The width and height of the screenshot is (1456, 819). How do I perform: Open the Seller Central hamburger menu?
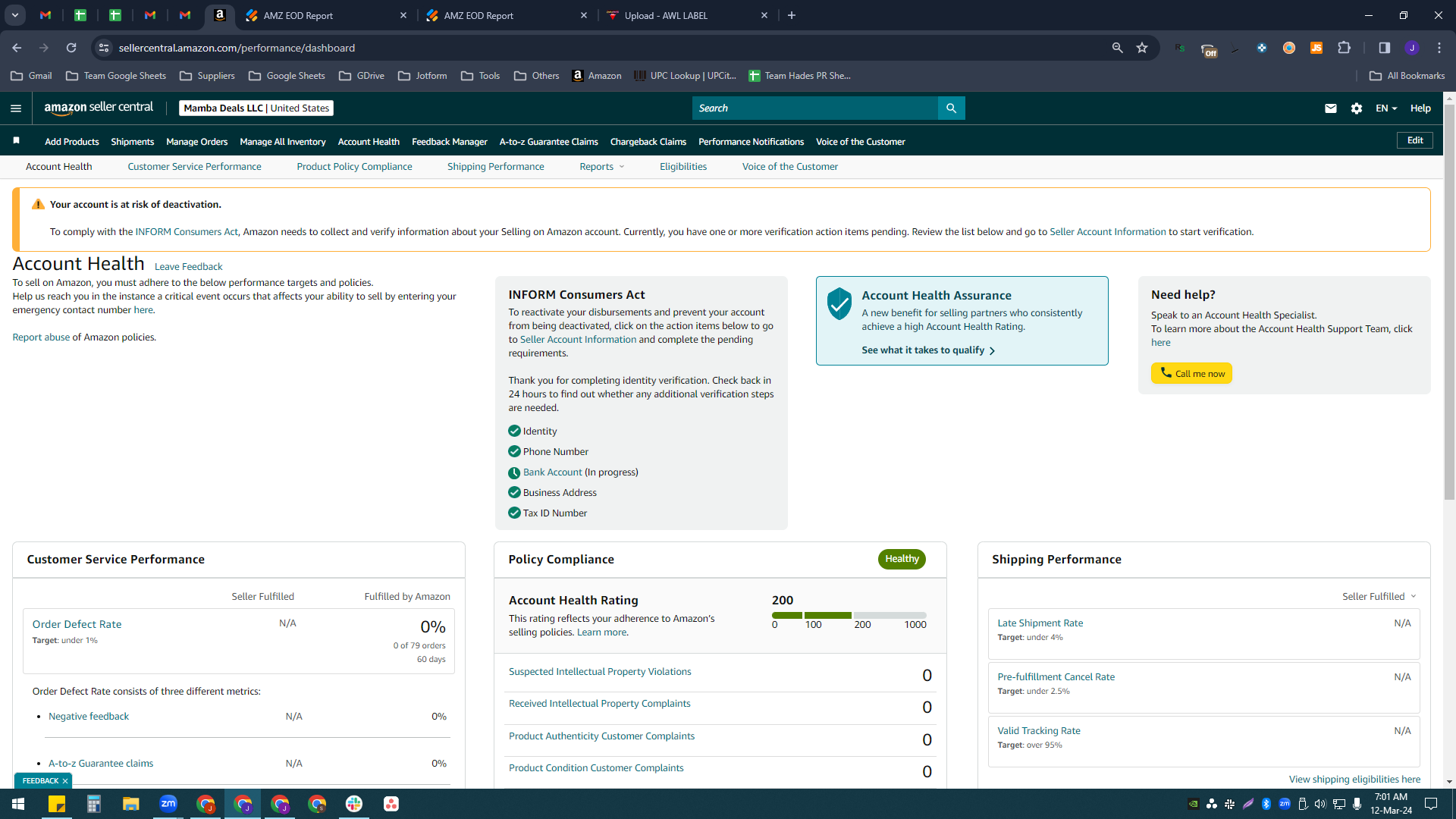pyautogui.click(x=16, y=108)
